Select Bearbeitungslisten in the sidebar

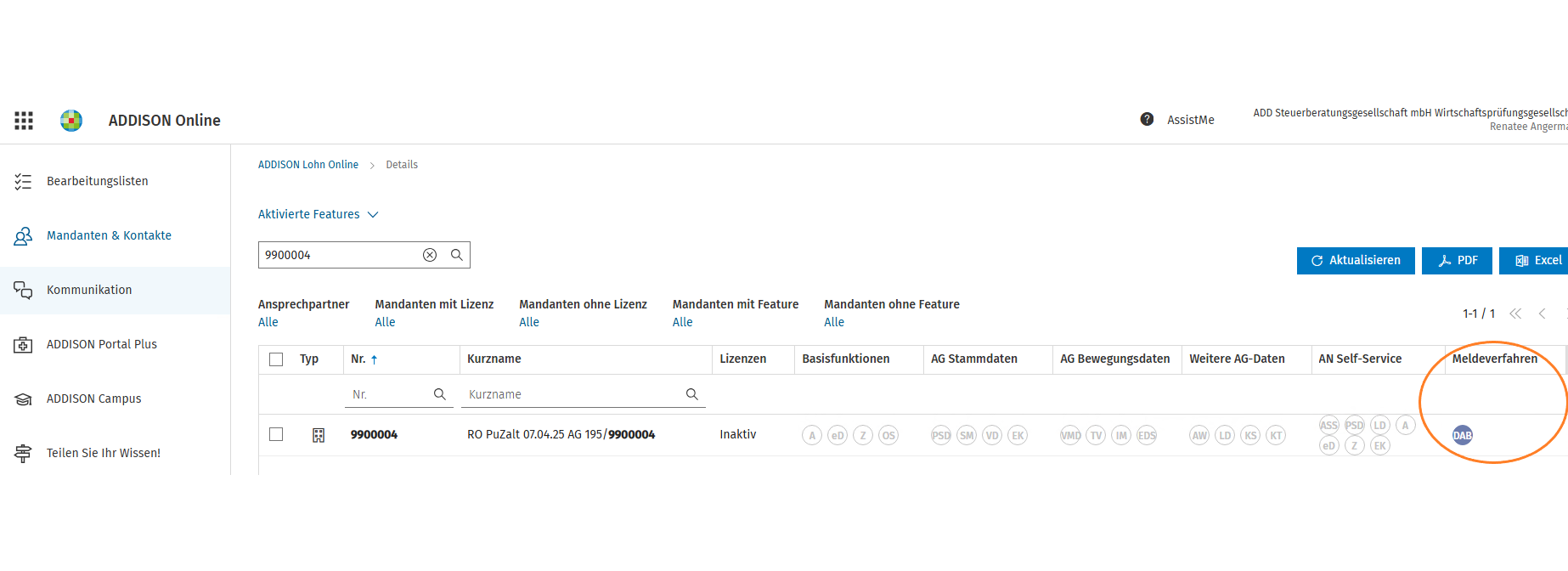(97, 181)
